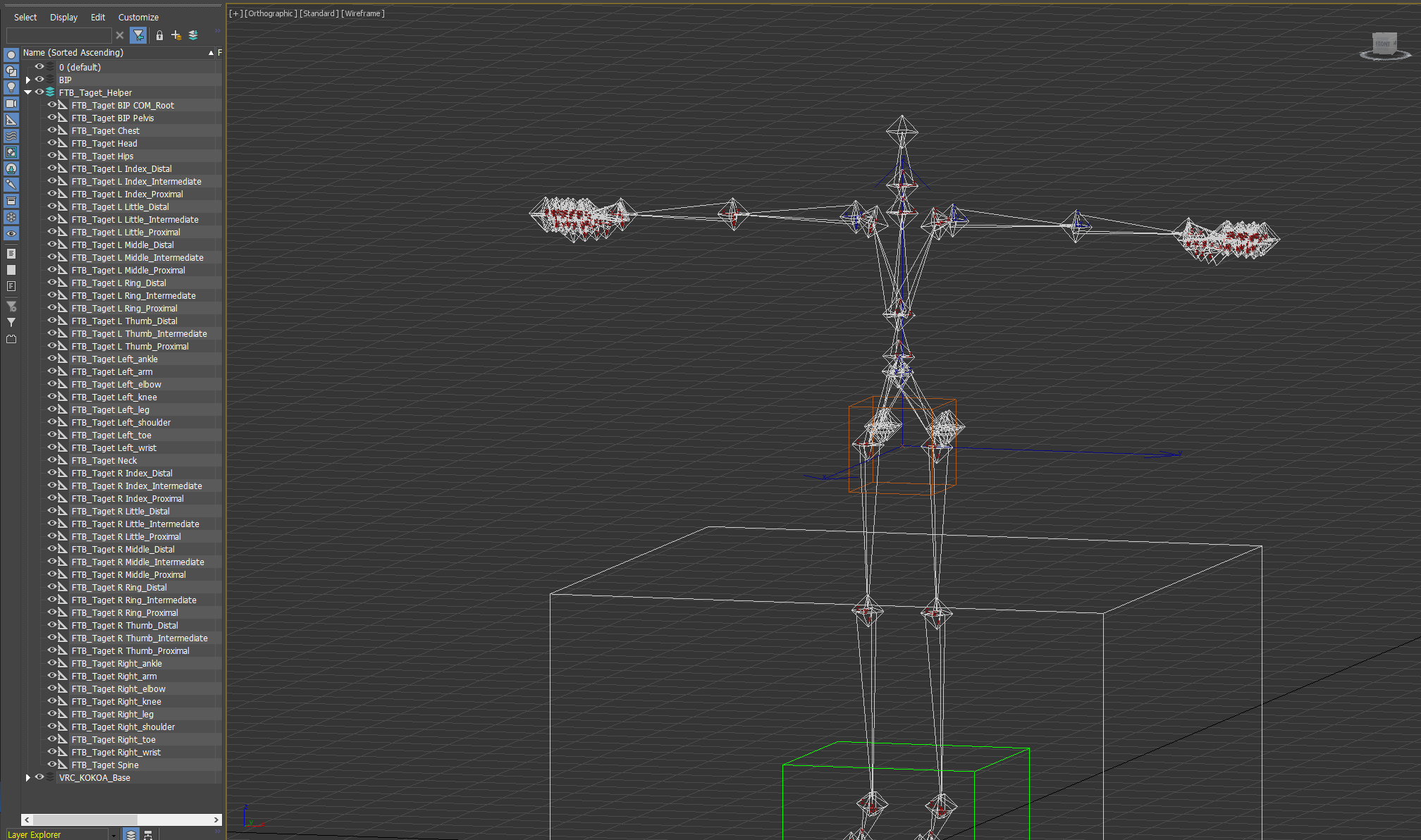Viewport: 1421px width, 840px height.
Task: Select FTB_Taget Left_shoulder row
Action: click(121, 422)
